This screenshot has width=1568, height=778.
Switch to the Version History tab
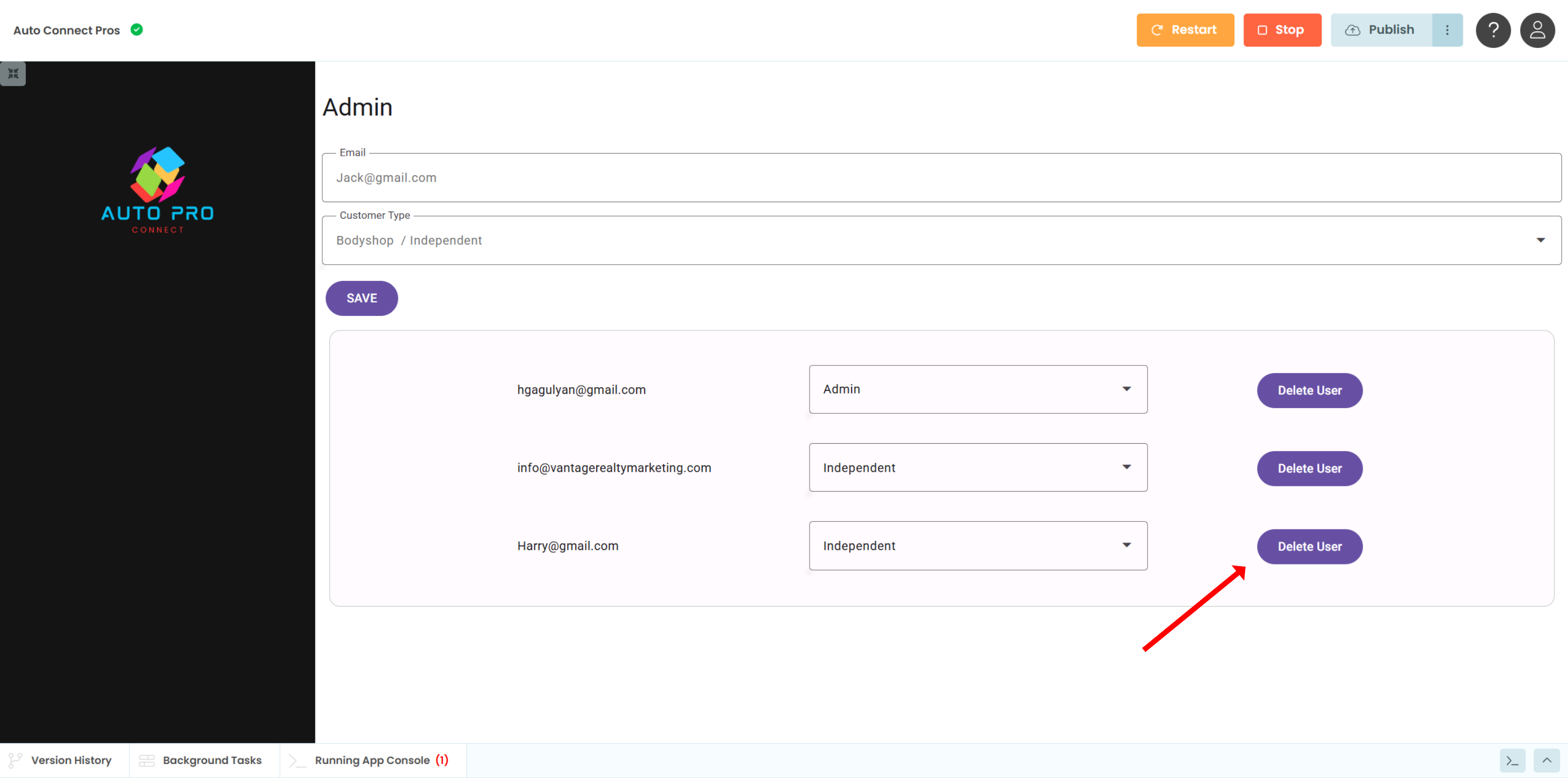coord(61,760)
